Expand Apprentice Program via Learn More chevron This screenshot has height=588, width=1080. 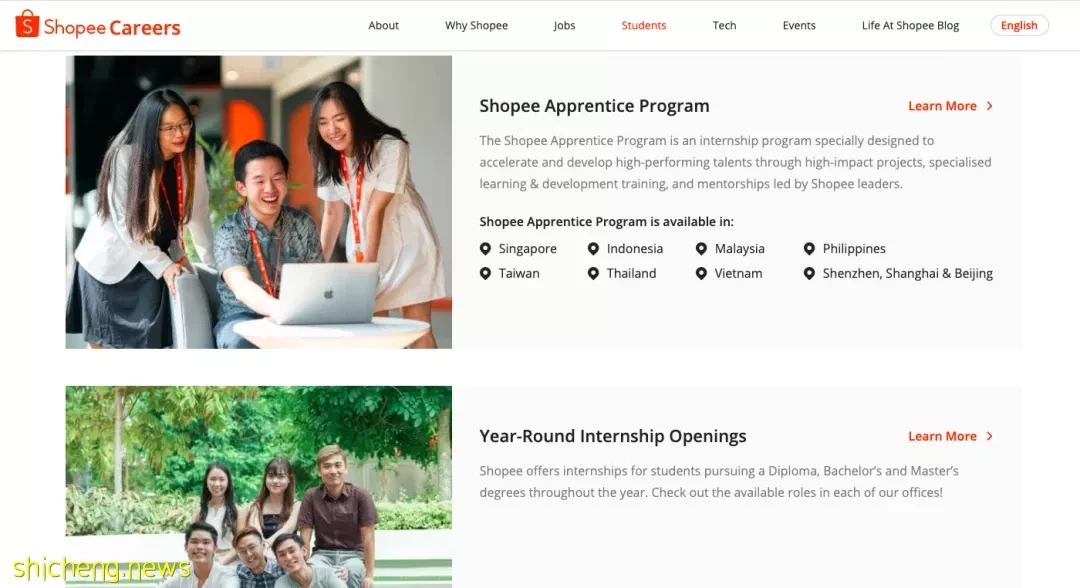[x=990, y=106]
